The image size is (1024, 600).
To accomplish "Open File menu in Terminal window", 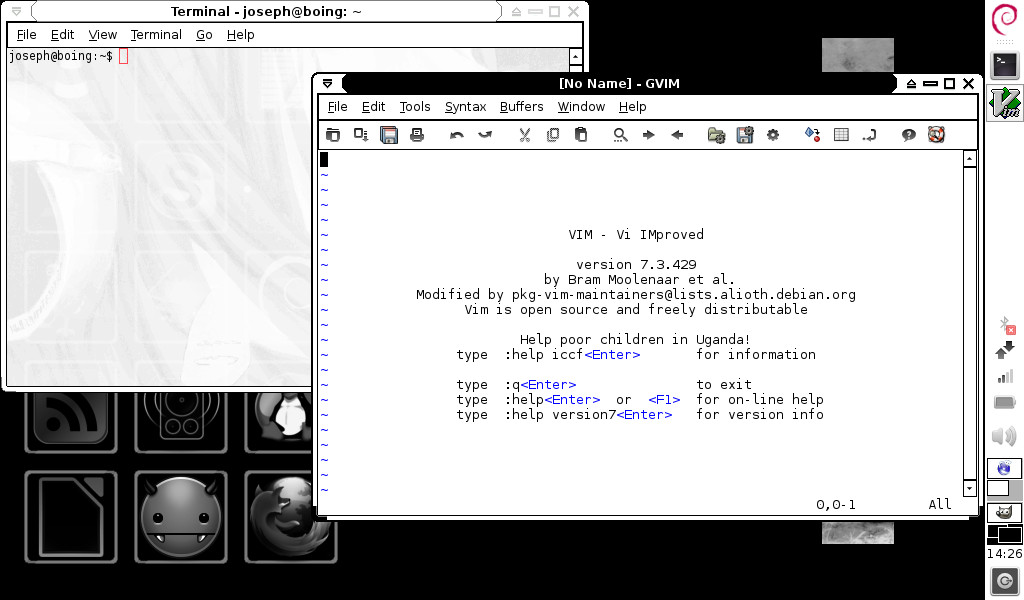I will (x=26, y=35).
